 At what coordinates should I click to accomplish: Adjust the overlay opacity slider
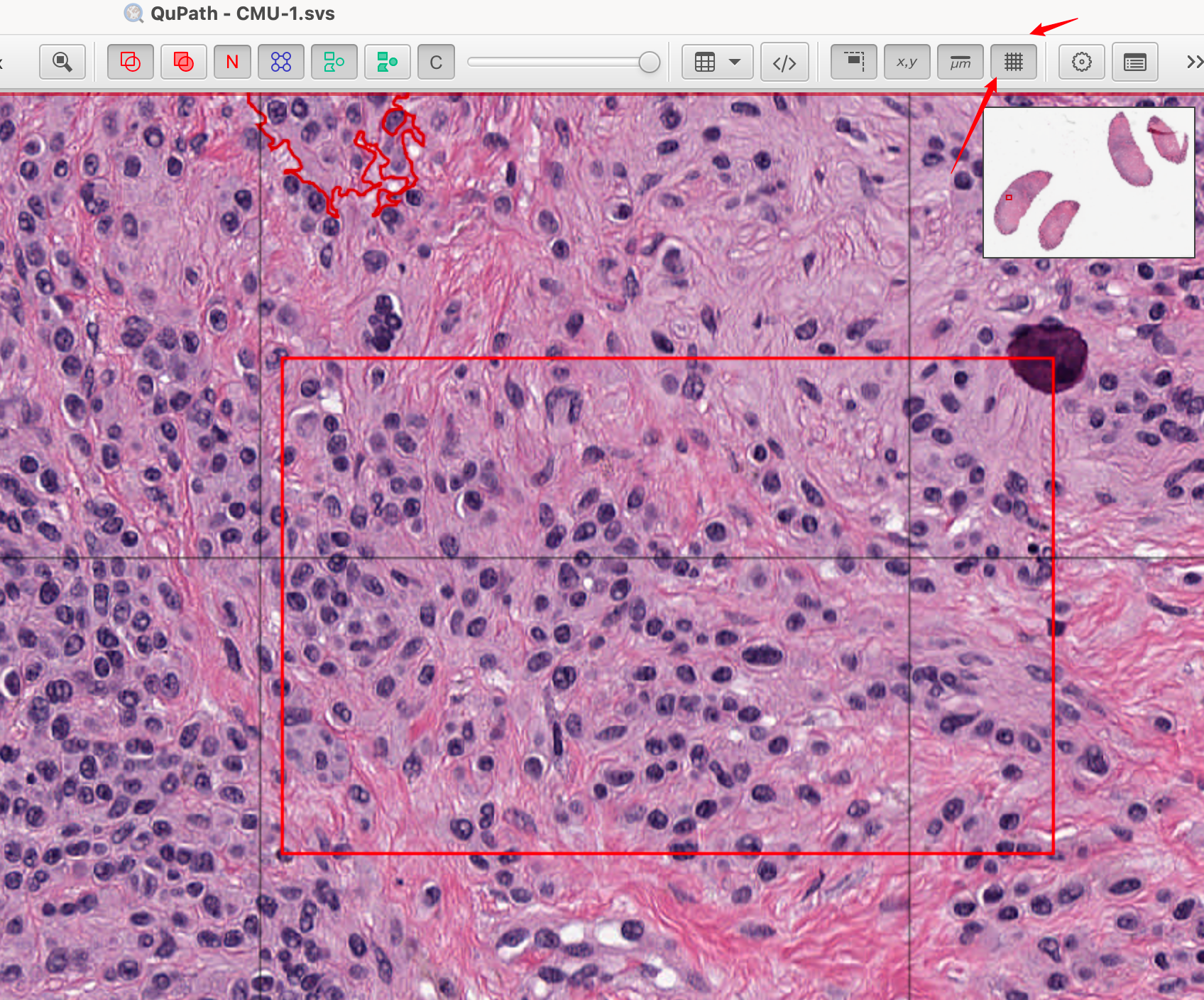coord(564,62)
